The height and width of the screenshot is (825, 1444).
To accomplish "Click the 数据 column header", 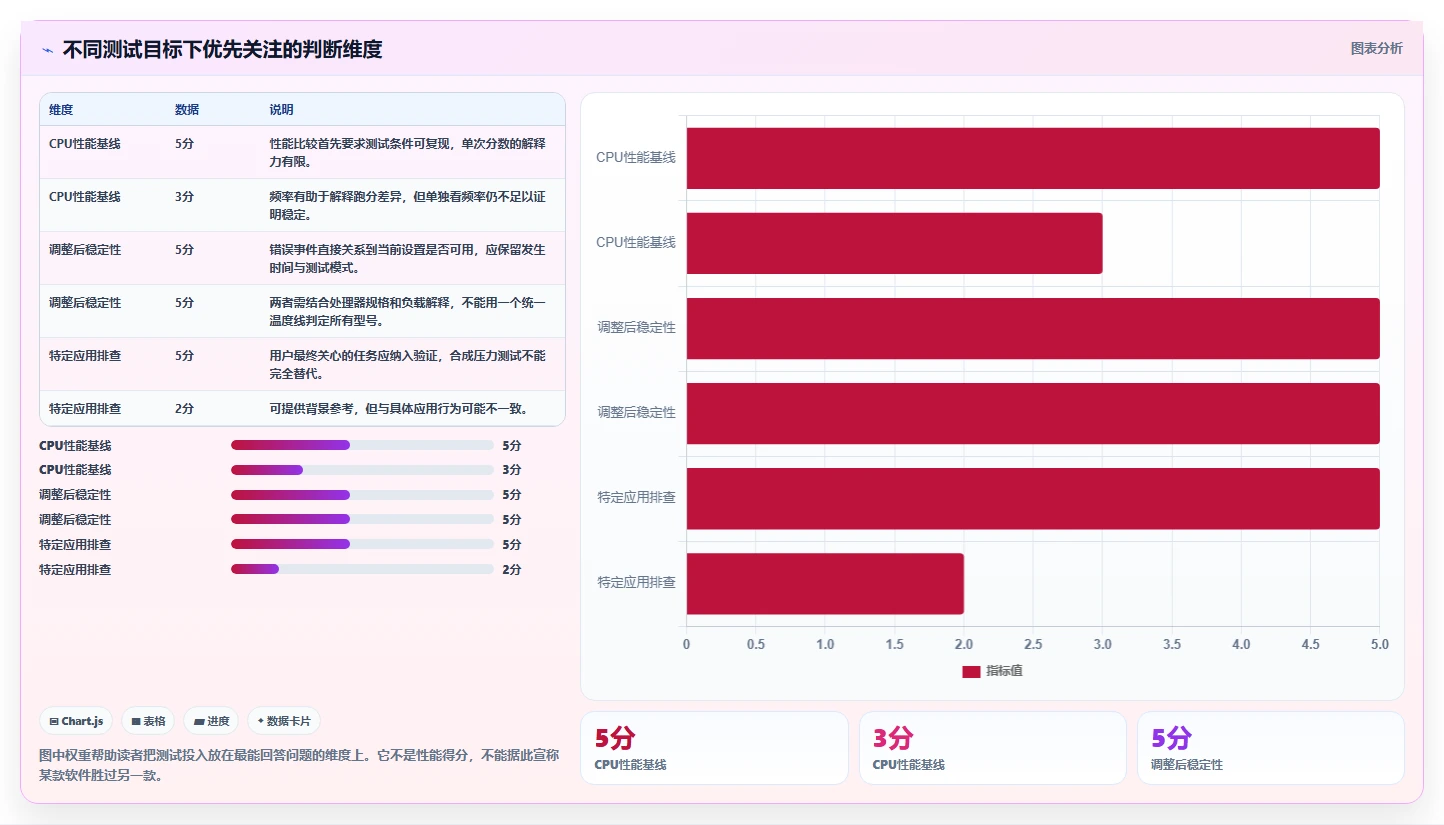I will click(187, 110).
